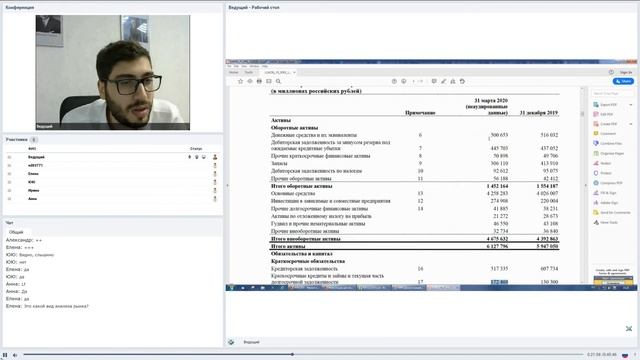Click the 'Кредиторская задолженность' row in the PDF
The width and height of the screenshot is (640, 360).
click(414, 269)
